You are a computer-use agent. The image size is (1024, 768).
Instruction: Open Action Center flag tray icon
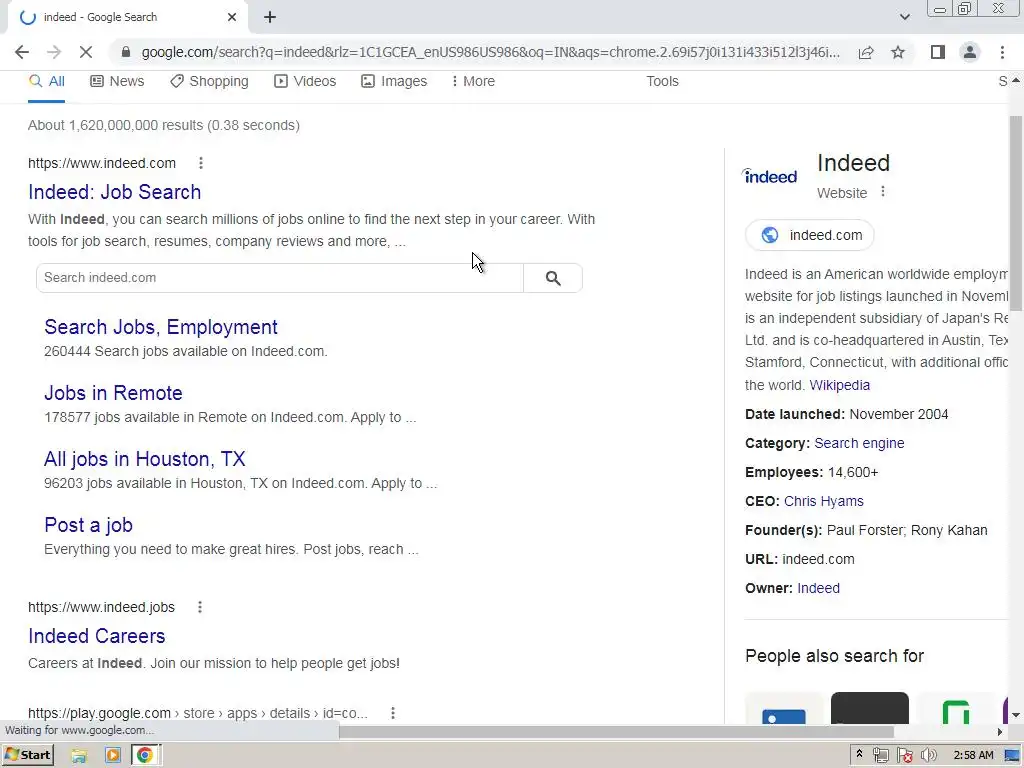tap(904, 756)
